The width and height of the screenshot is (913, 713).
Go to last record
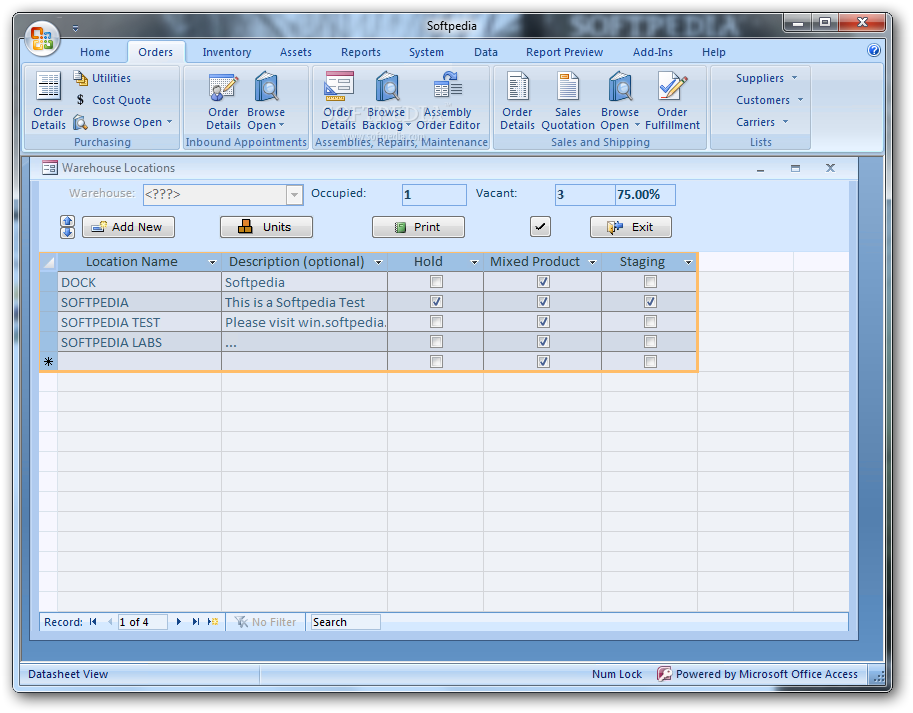click(196, 622)
